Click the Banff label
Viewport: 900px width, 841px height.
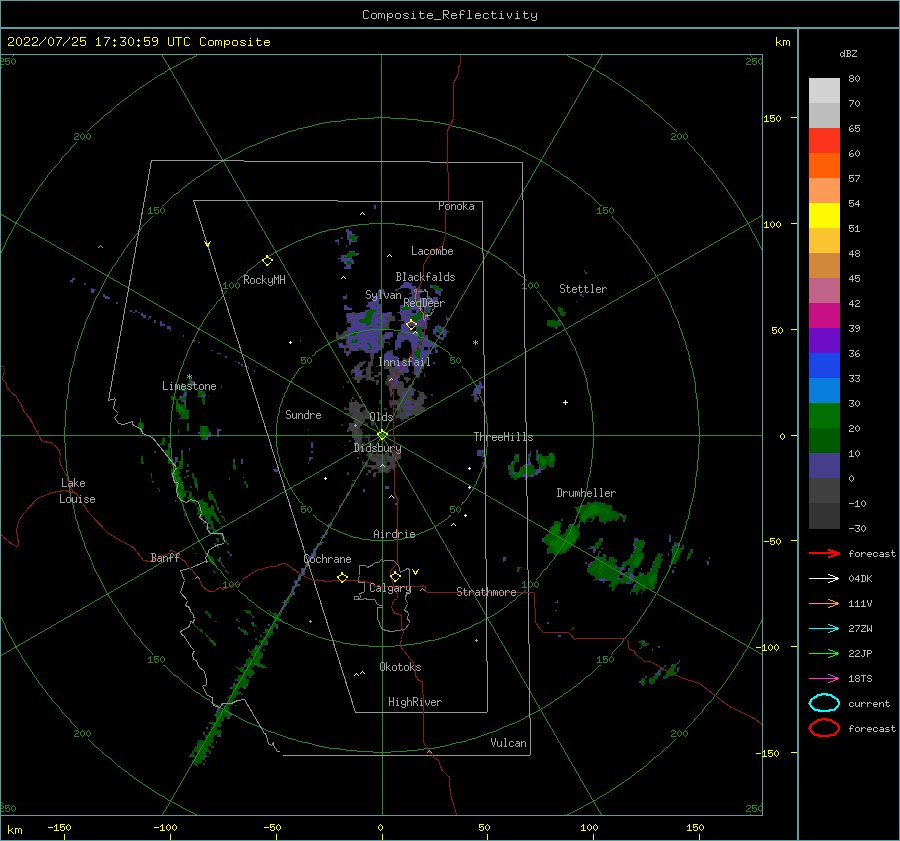165,557
